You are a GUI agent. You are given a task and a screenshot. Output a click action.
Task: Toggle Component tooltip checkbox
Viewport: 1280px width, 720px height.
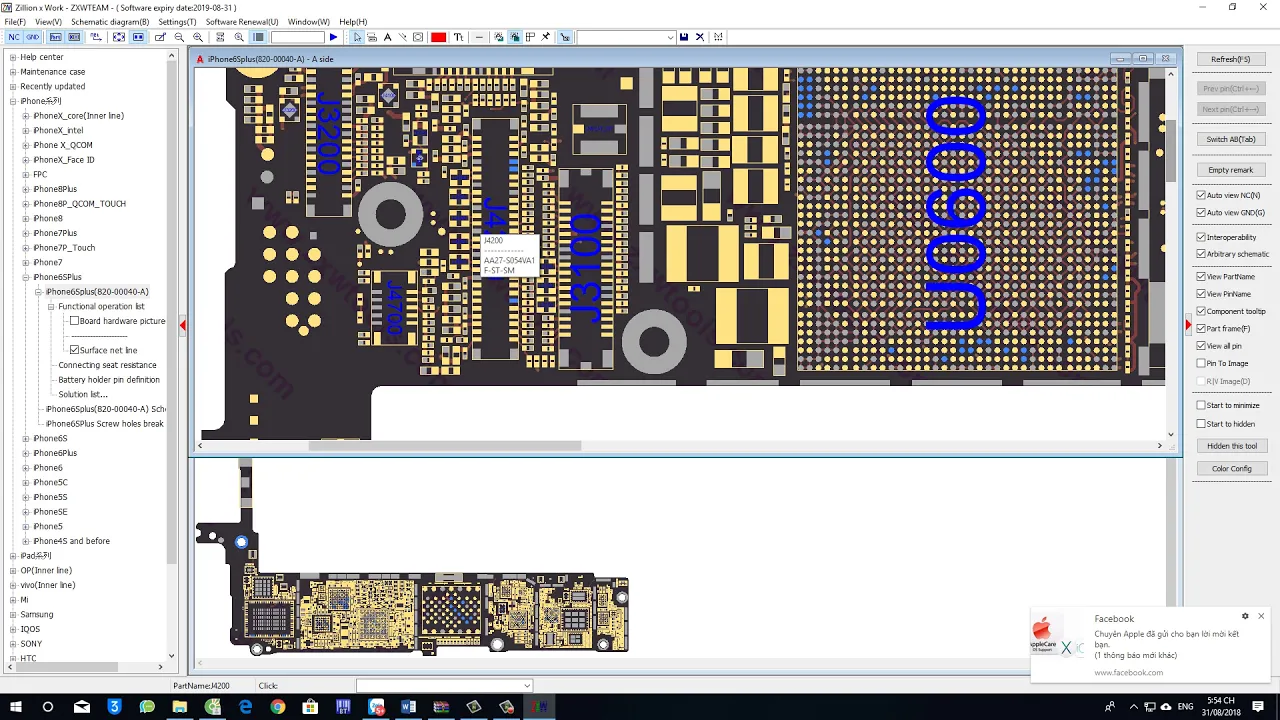click(1201, 311)
